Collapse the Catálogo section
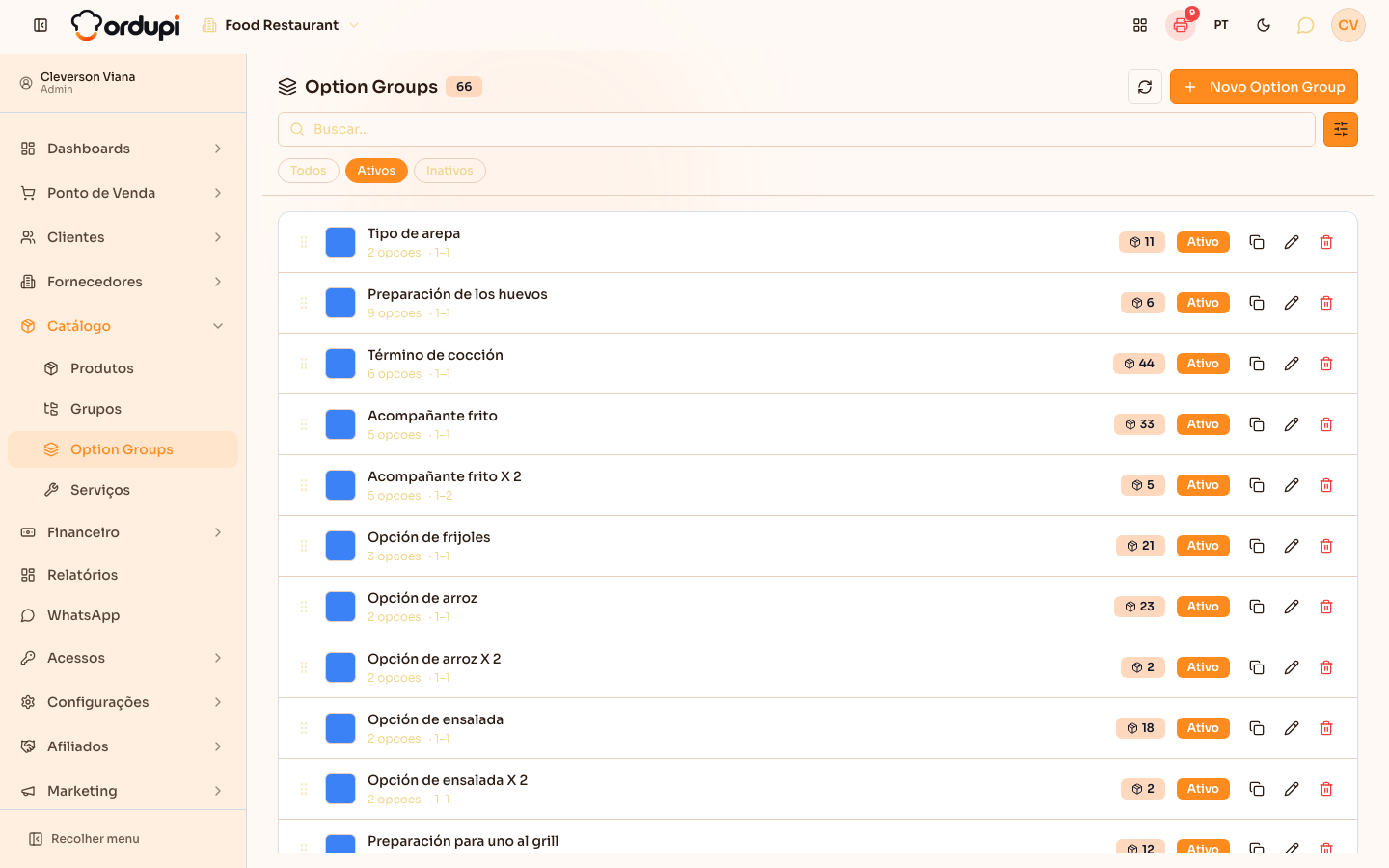 click(123, 326)
